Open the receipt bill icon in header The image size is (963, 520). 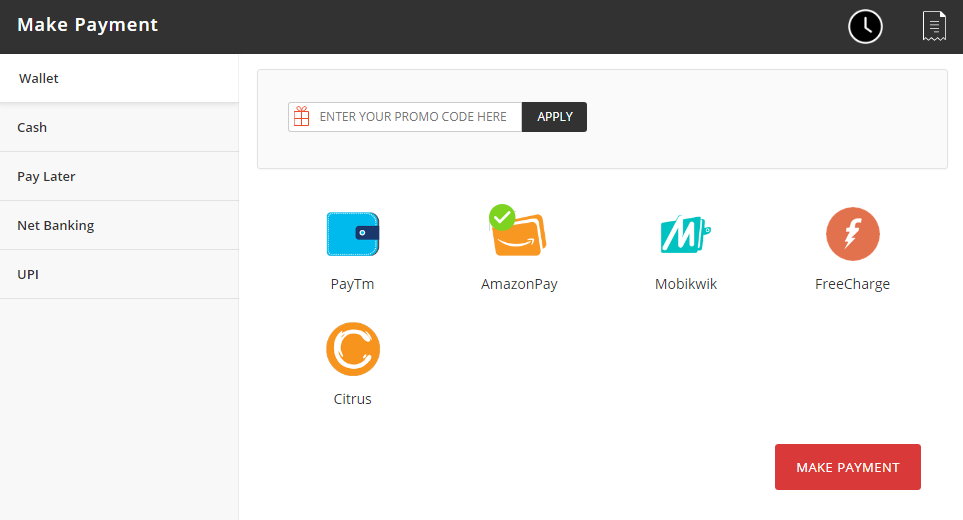(934, 26)
